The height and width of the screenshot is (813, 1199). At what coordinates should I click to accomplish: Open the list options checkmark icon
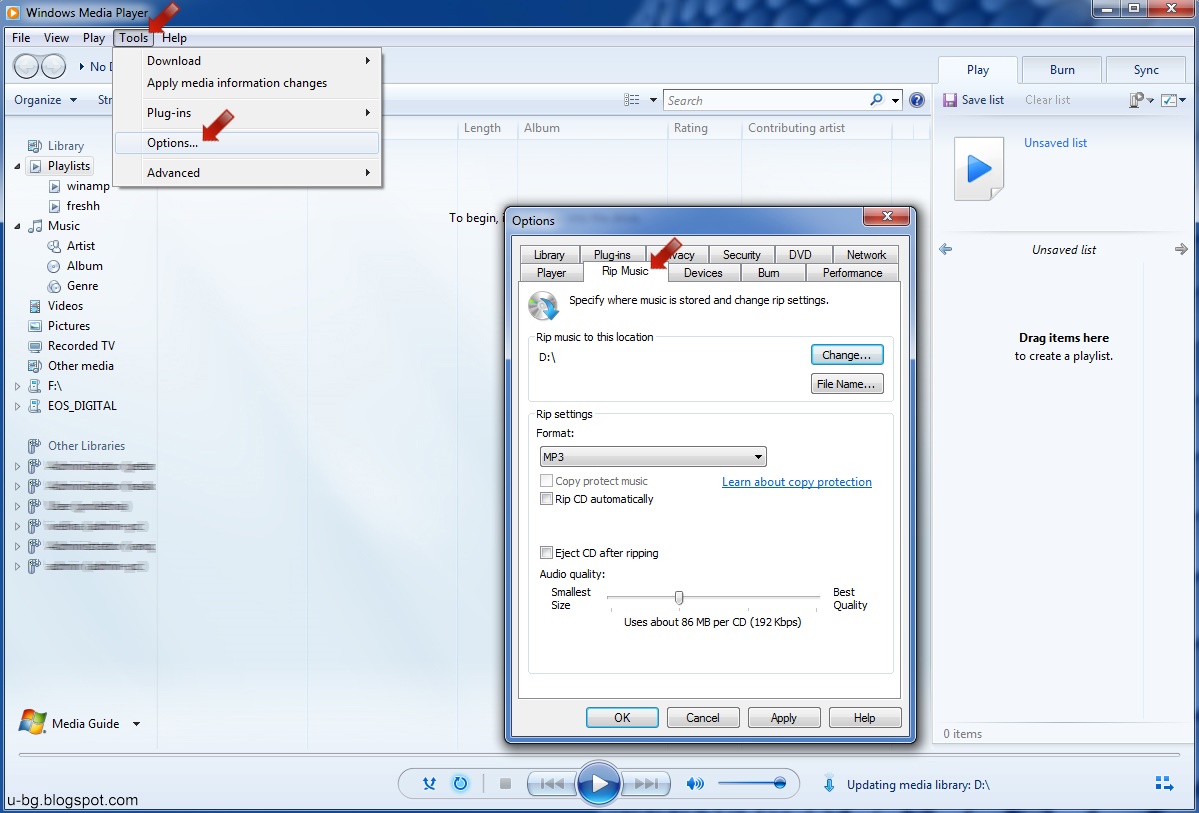coord(1169,100)
